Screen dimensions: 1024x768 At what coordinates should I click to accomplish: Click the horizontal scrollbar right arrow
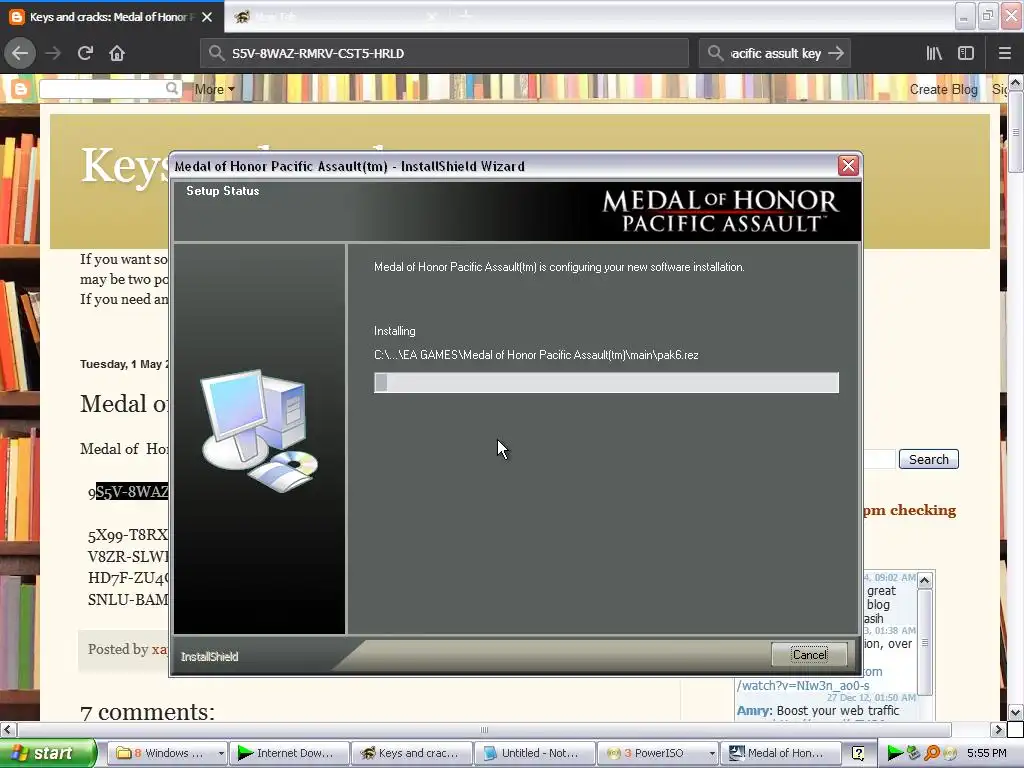(998, 729)
